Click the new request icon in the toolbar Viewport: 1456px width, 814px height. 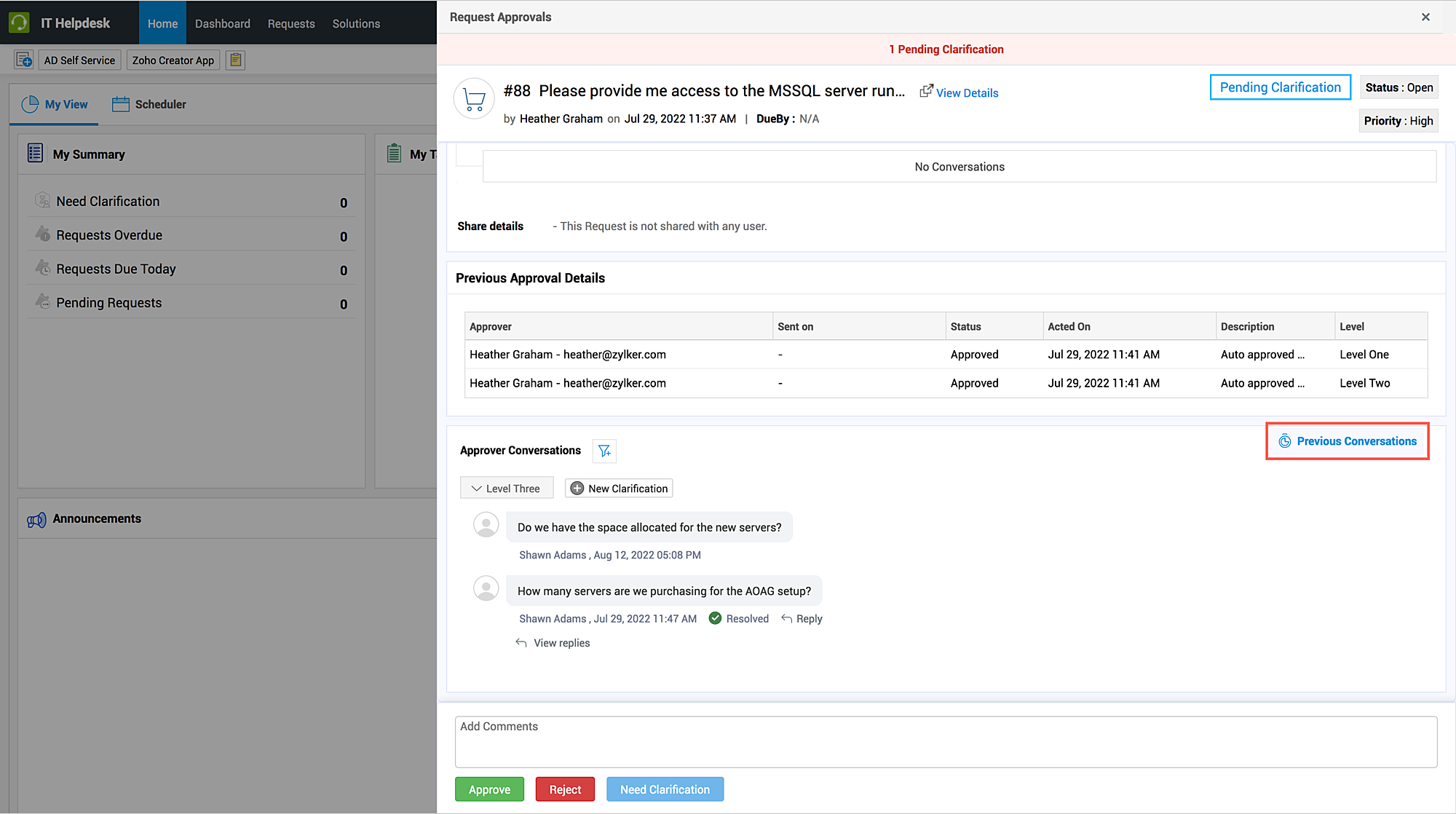pyautogui.click(x=24, y=60)
